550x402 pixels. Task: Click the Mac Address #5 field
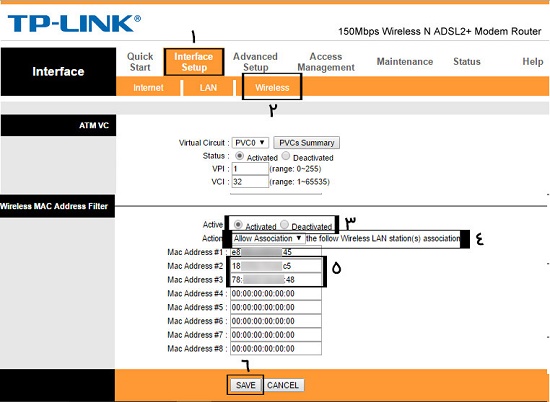point(276,307)
